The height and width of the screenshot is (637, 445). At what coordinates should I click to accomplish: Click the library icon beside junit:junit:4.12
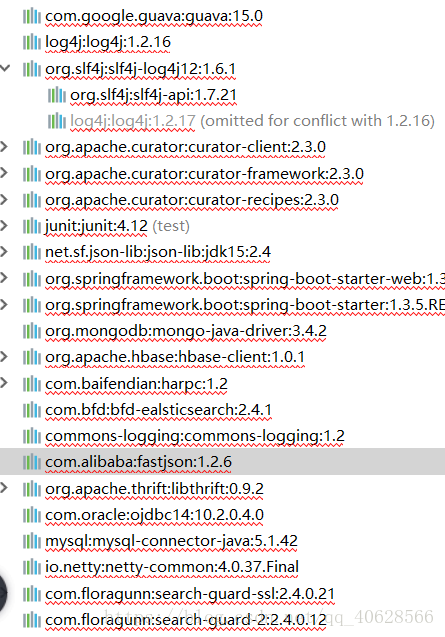(x=32, y=226)
